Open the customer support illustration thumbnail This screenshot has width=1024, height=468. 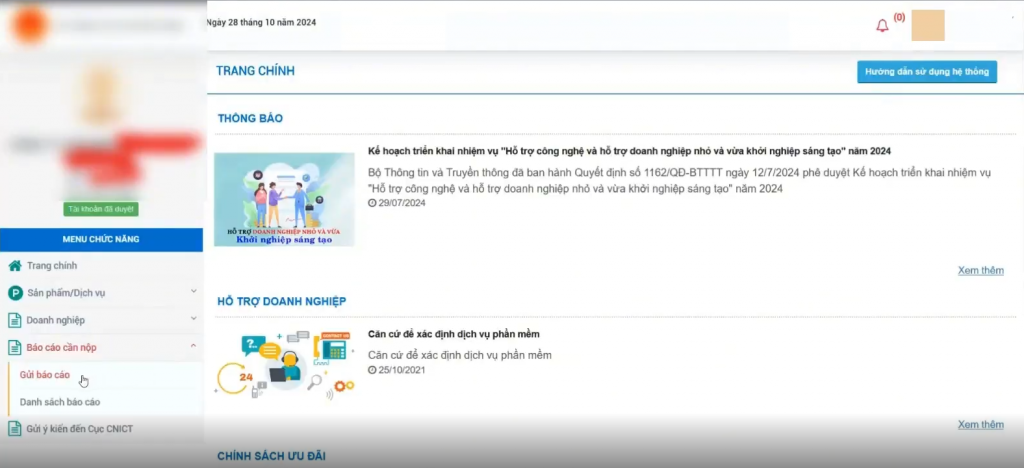tap(284, 364)
